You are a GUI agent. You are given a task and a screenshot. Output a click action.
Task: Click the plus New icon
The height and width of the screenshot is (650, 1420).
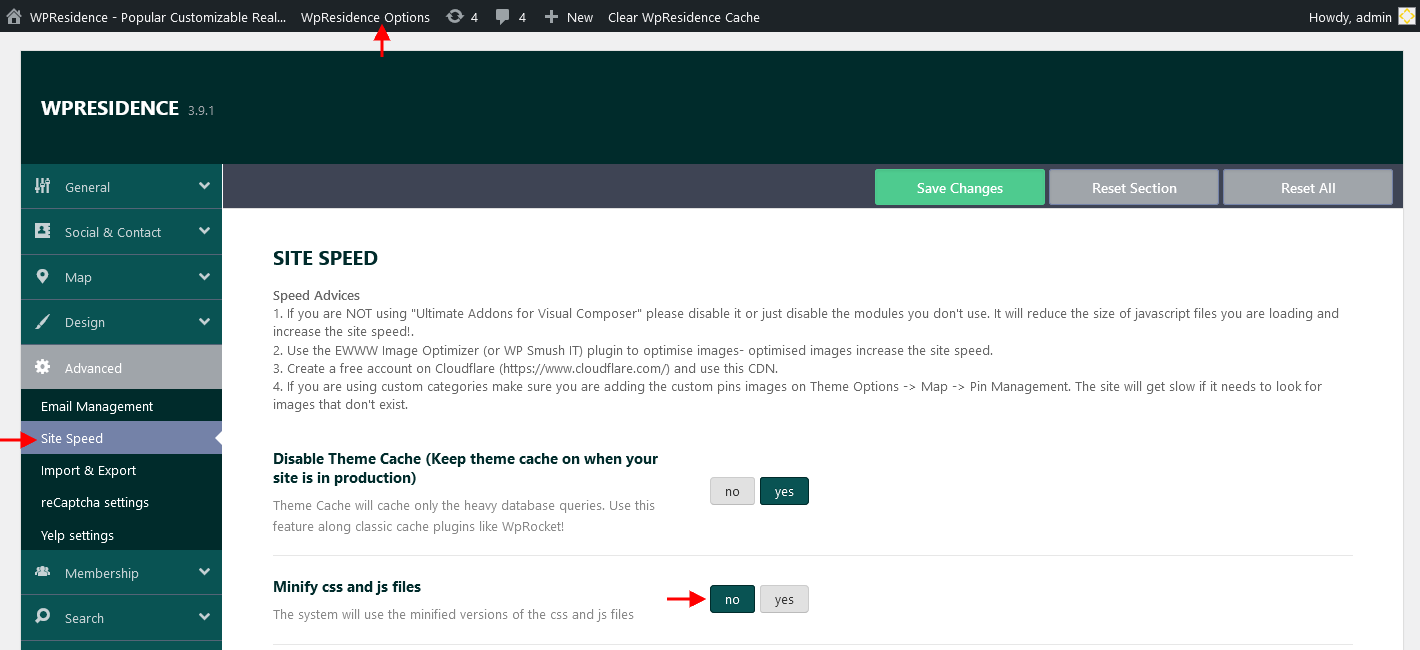tap(551, 17)
